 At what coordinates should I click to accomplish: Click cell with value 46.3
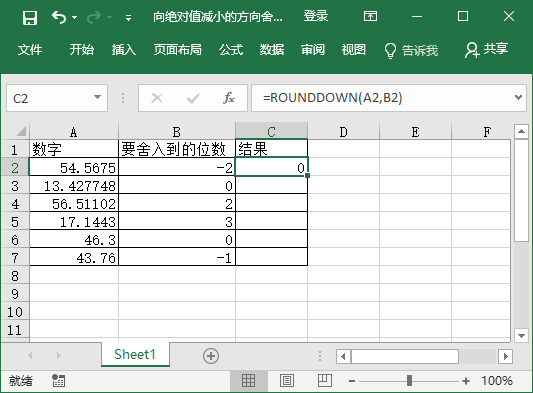click(x=74, y=239)
